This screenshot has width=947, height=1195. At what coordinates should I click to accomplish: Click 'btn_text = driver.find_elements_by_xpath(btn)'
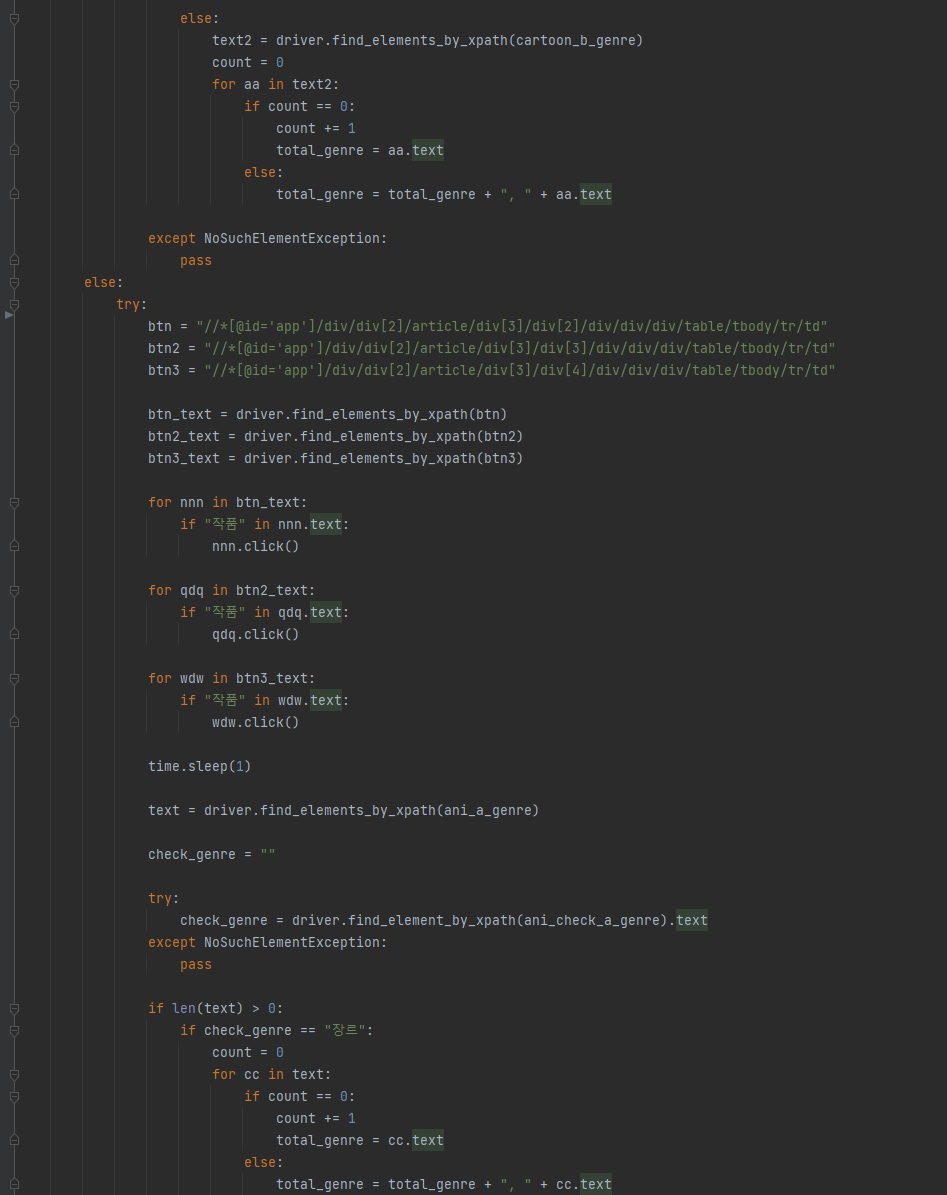tap(328, 415)
